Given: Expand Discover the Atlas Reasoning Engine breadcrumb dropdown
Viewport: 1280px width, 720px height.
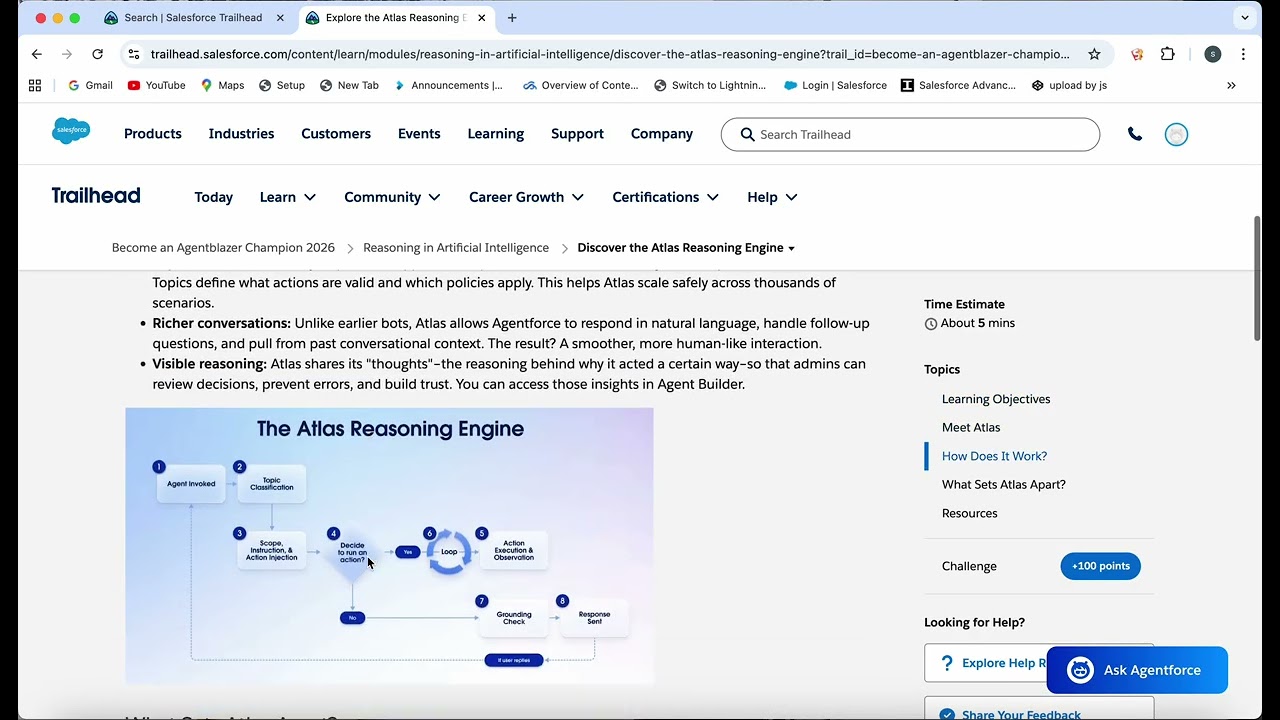Looking at the screenshot, I should (792, 248).
